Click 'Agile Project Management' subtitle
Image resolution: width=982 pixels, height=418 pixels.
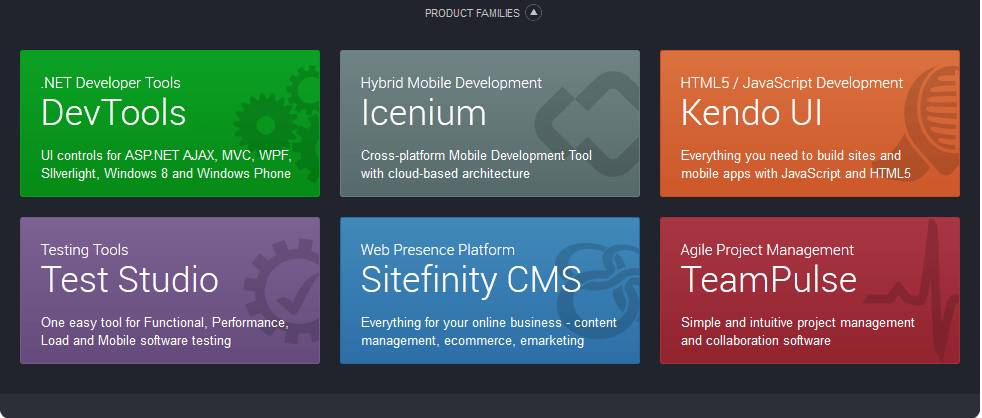(767, 250)
